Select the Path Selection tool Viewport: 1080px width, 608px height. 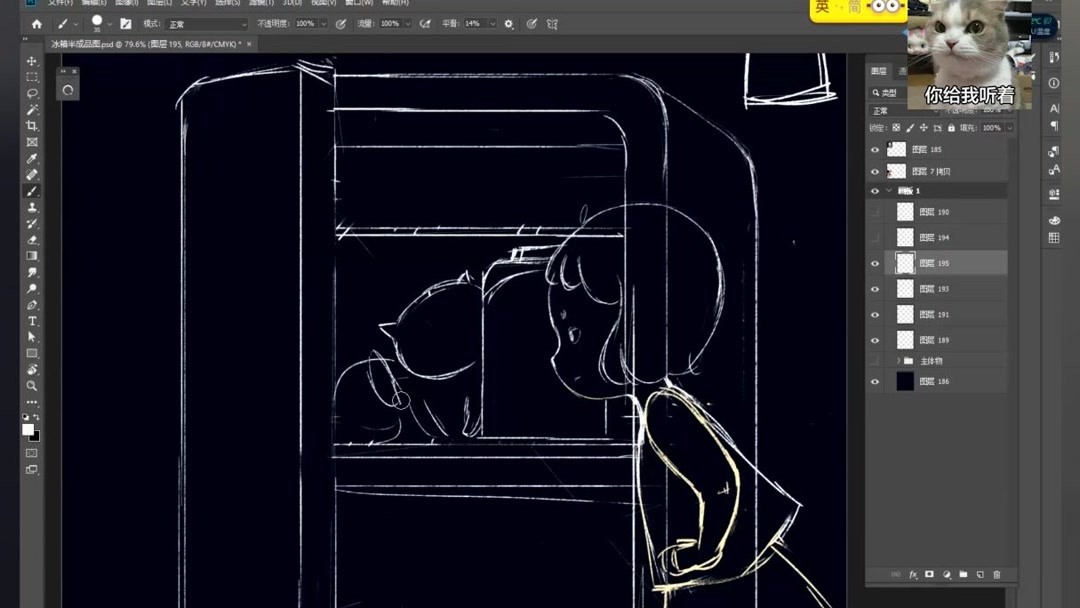click(x=32, y=337)
